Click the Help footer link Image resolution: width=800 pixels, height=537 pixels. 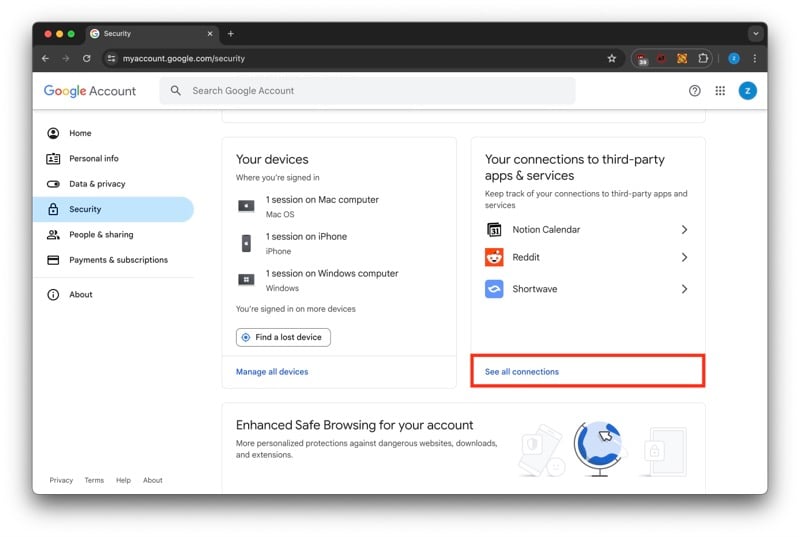(x=123, y=480)
